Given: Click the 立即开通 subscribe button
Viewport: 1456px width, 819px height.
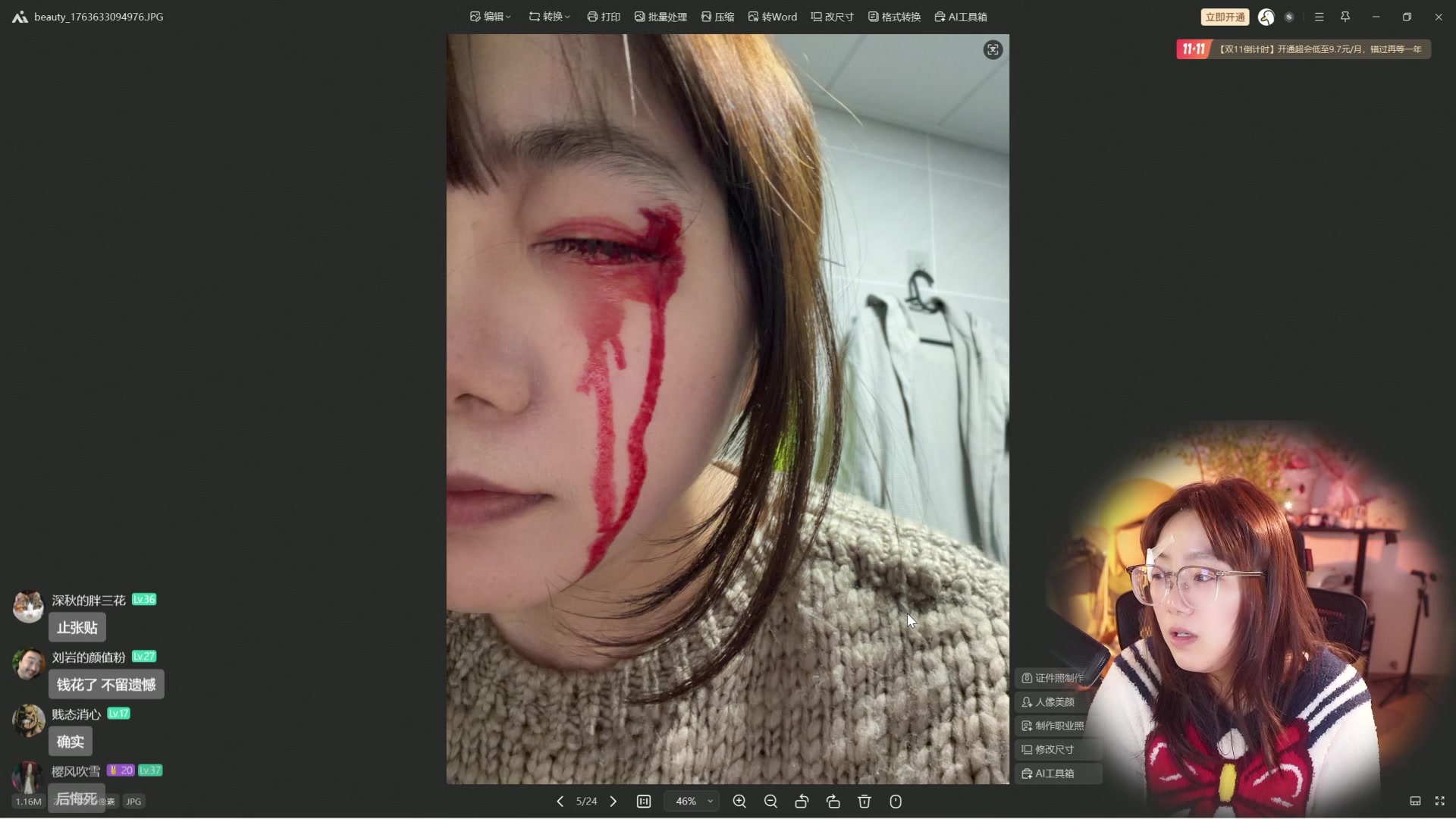Looking at the screenshot, I should (1225, 17).
